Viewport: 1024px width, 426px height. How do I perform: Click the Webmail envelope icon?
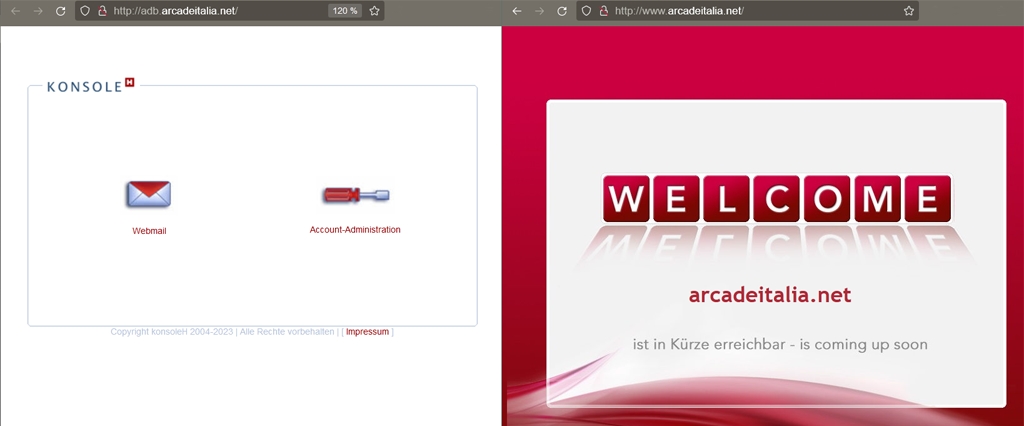(149, 195)
